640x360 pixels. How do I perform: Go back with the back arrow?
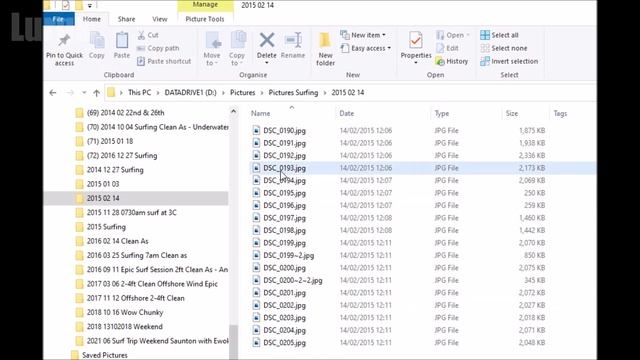[x=53, y=93]
